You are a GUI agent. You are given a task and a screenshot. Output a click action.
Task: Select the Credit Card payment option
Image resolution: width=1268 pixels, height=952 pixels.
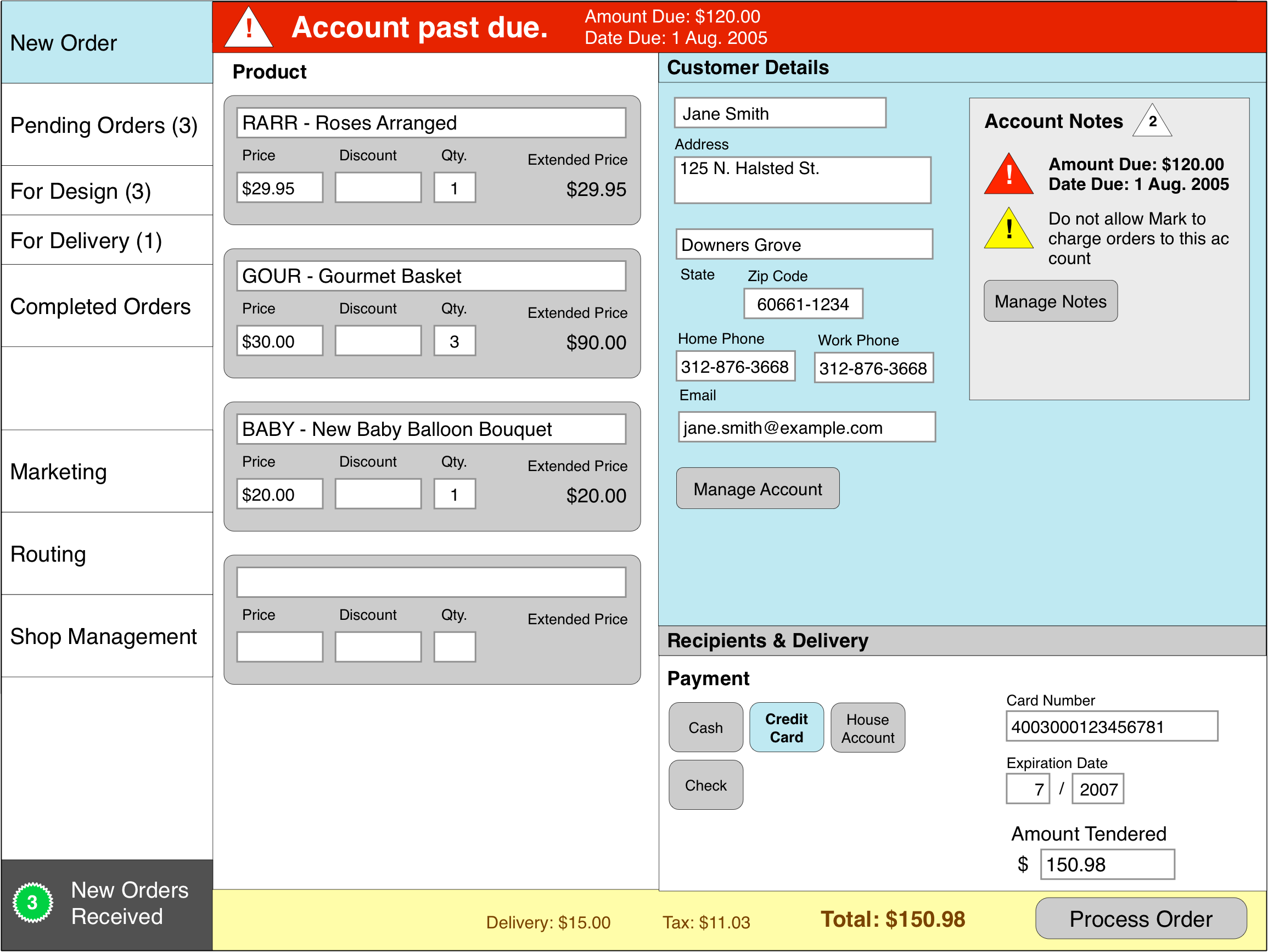tap(786, 727)
